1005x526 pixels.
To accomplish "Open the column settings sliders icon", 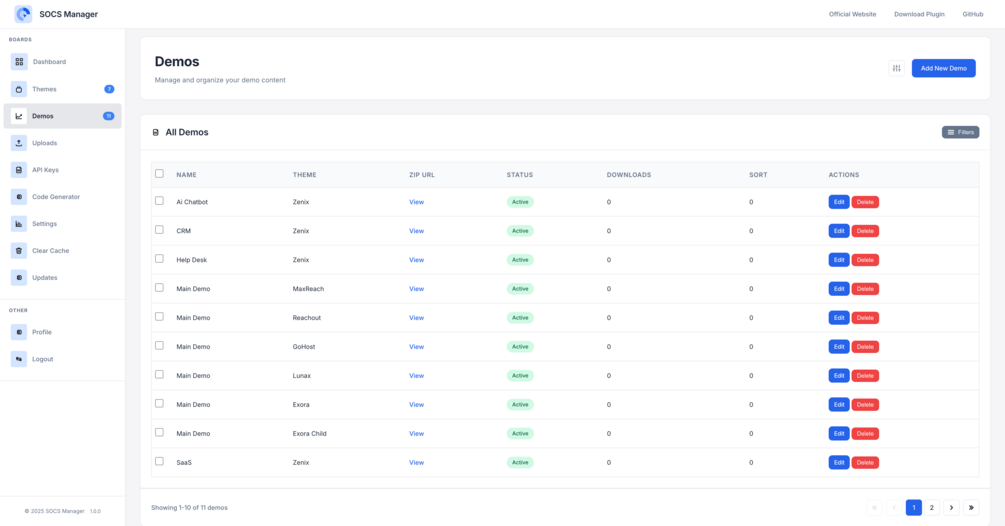I will pyautogui.click(x=896, y=68).
